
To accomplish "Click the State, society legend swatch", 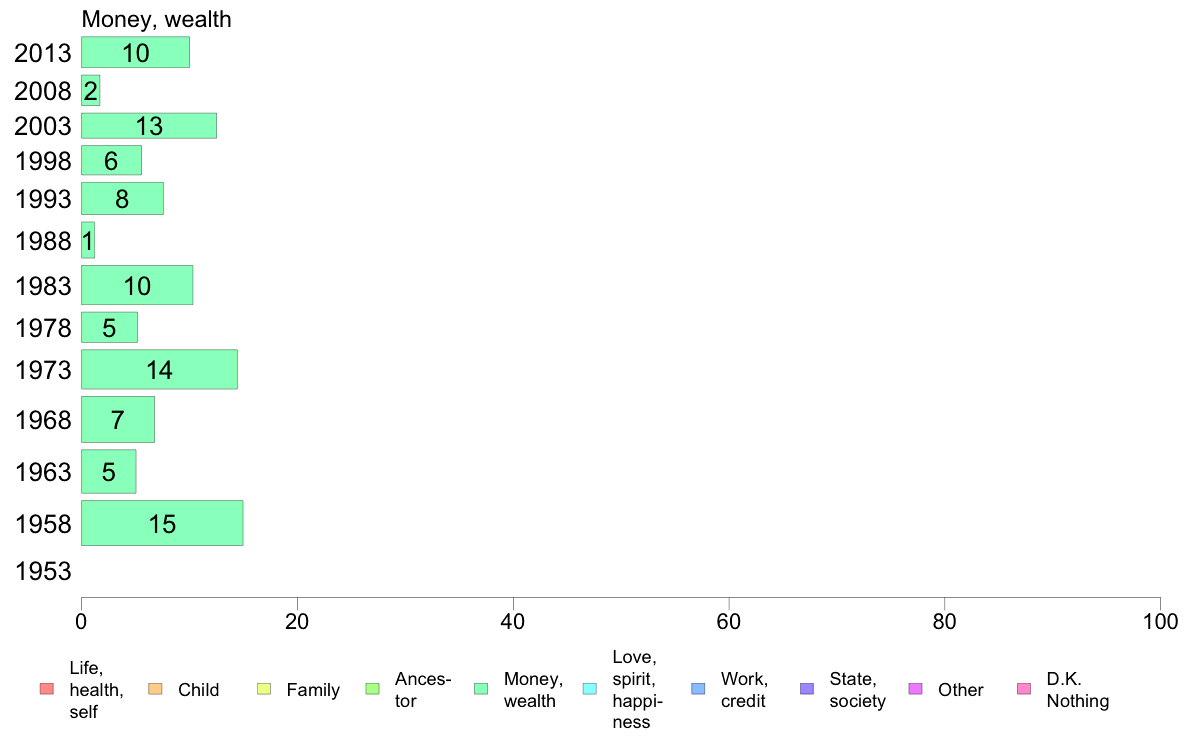I will click(x=807, y=689).
